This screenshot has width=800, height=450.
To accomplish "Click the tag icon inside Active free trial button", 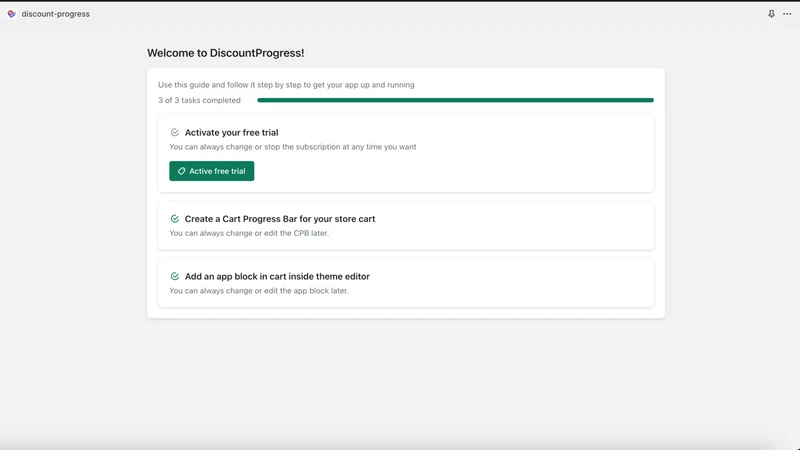I will pos(181,171).
